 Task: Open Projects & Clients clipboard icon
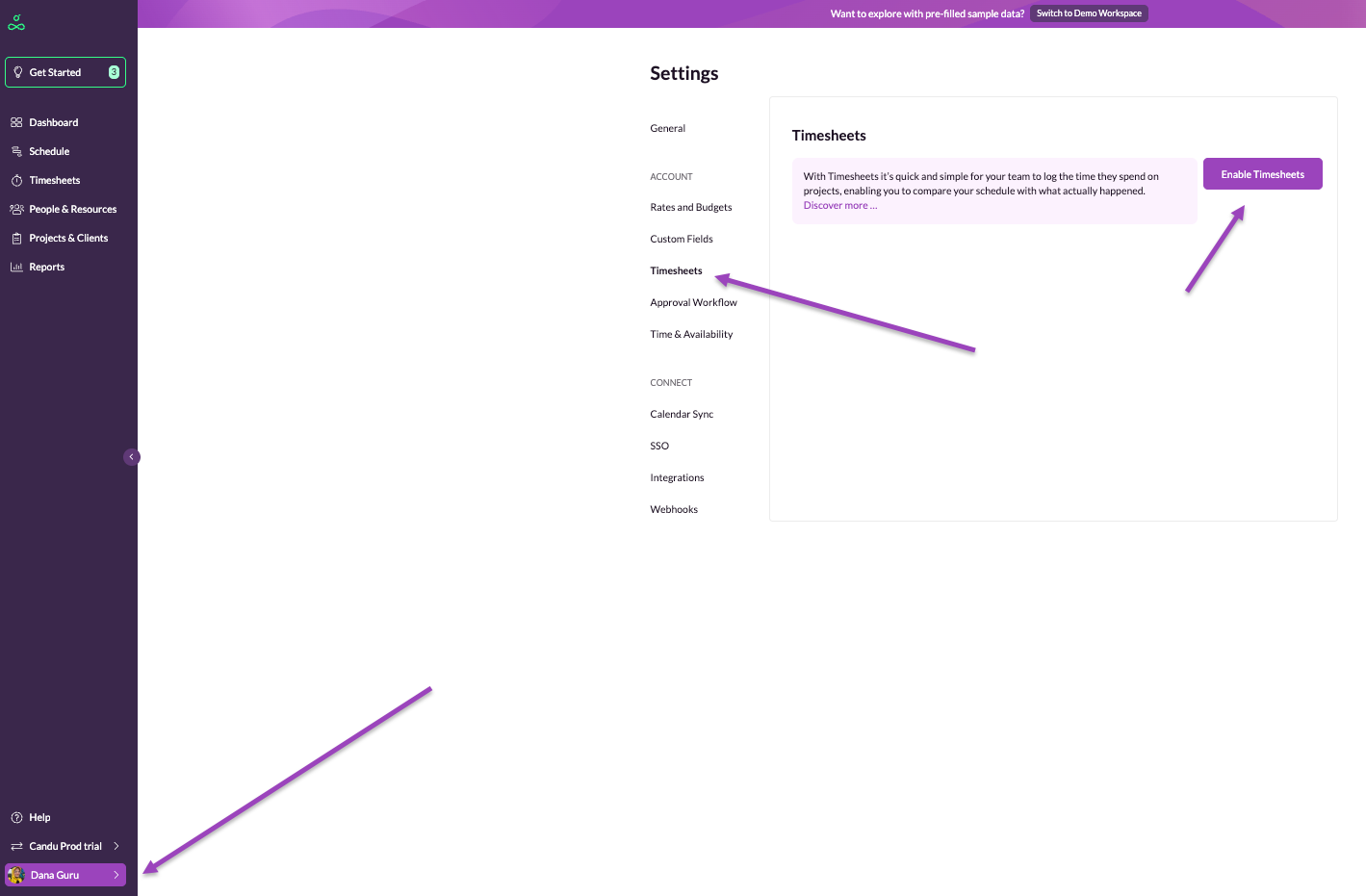point(16,239)
